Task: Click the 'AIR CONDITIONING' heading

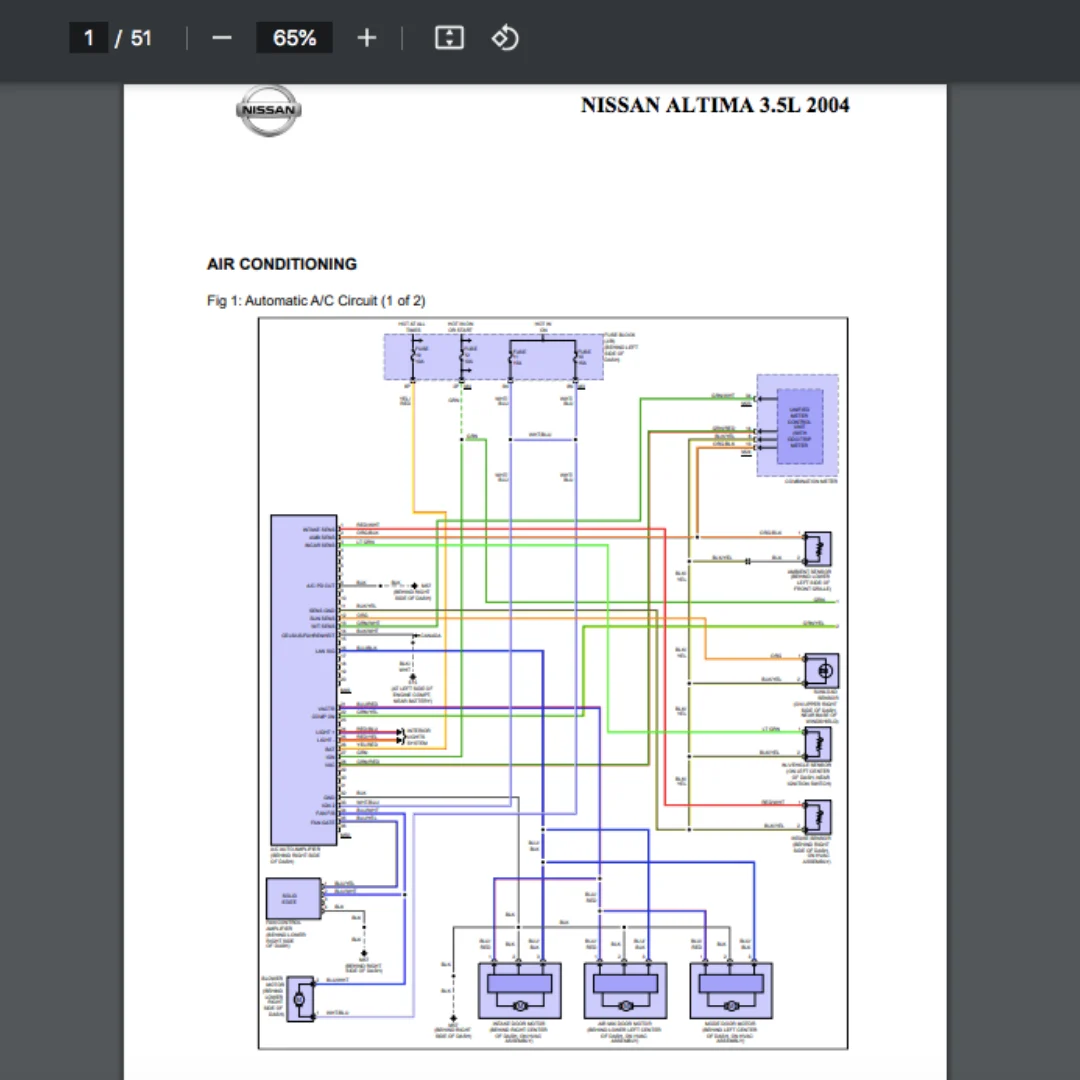Action: (x=282, y=264)
